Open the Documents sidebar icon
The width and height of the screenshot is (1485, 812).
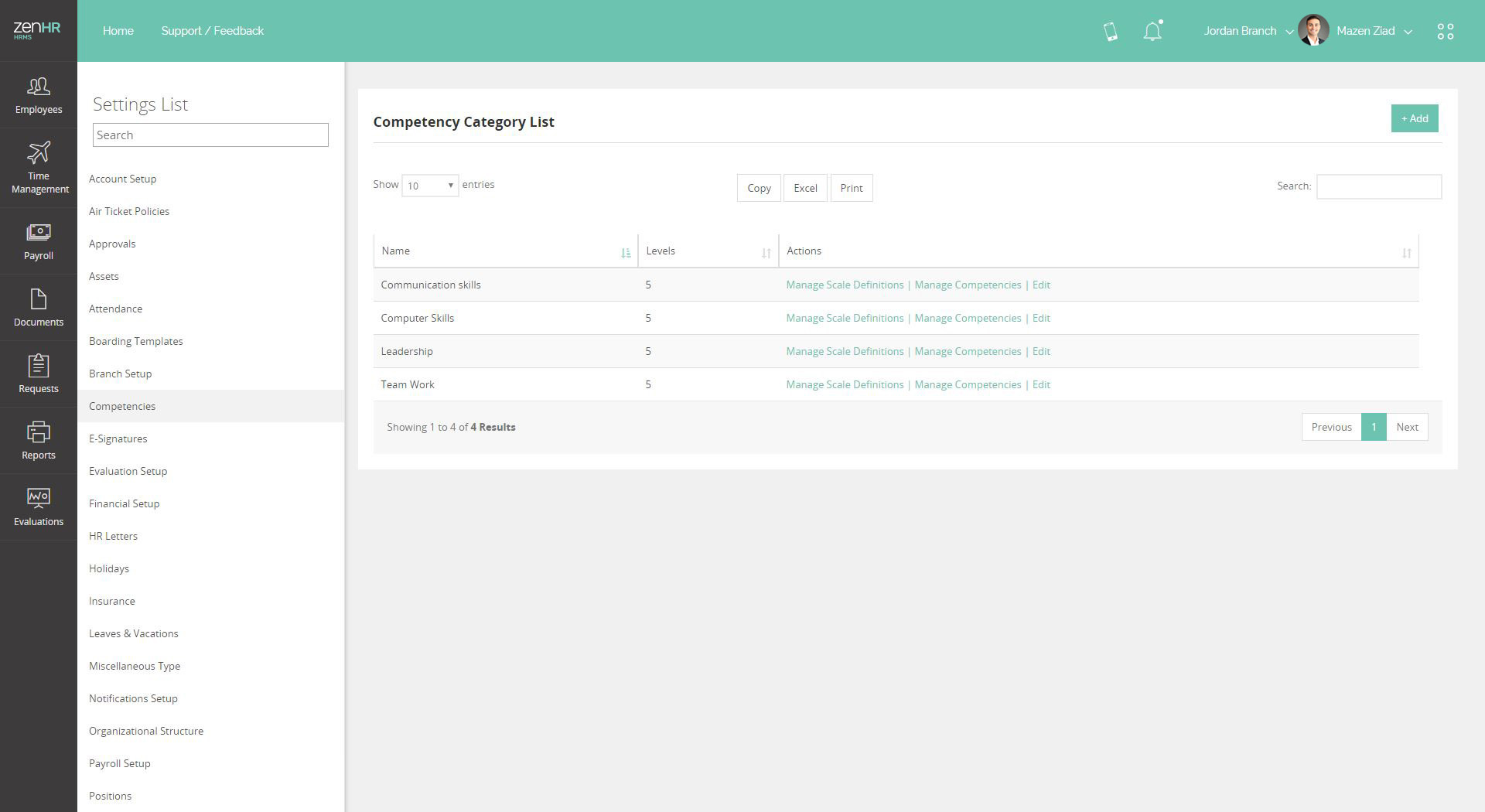38,299
